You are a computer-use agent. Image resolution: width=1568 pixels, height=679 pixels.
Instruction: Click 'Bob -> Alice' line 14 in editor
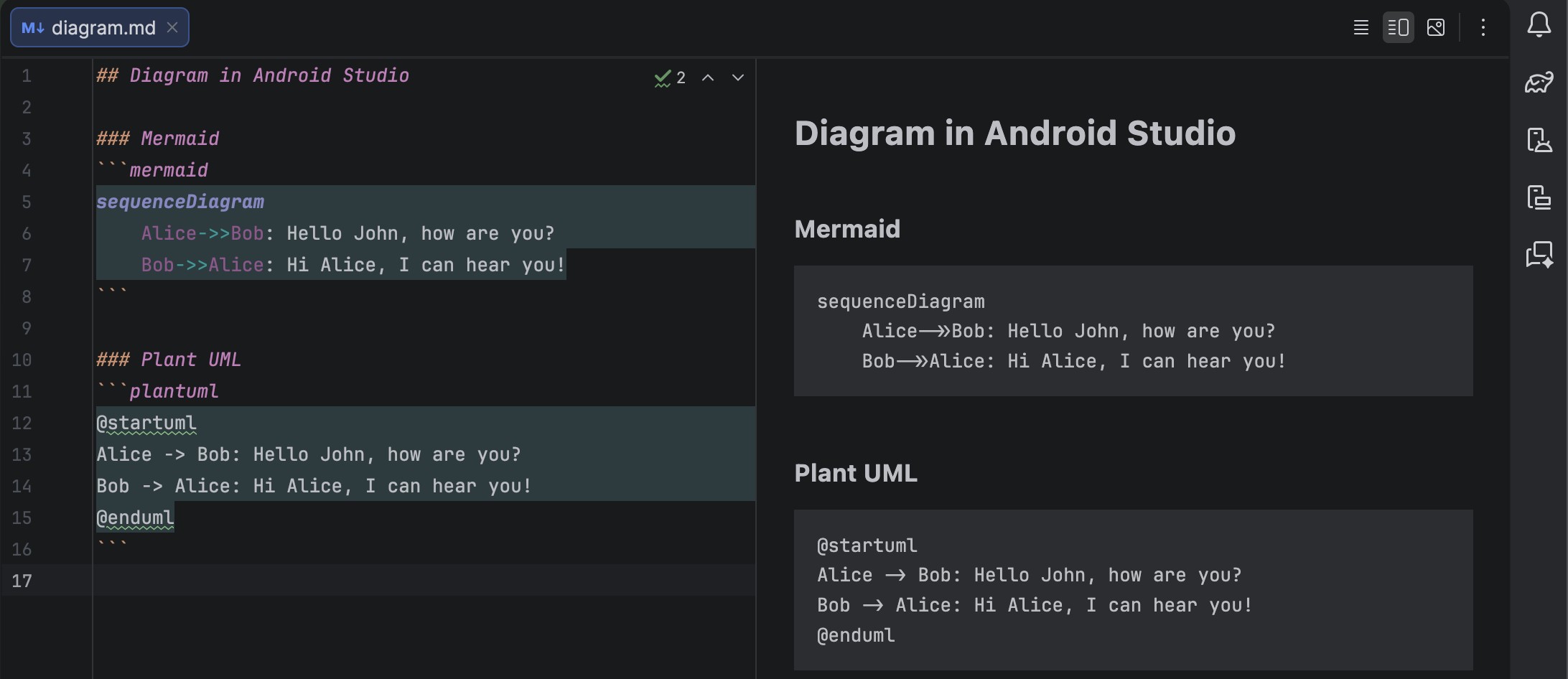314,486
